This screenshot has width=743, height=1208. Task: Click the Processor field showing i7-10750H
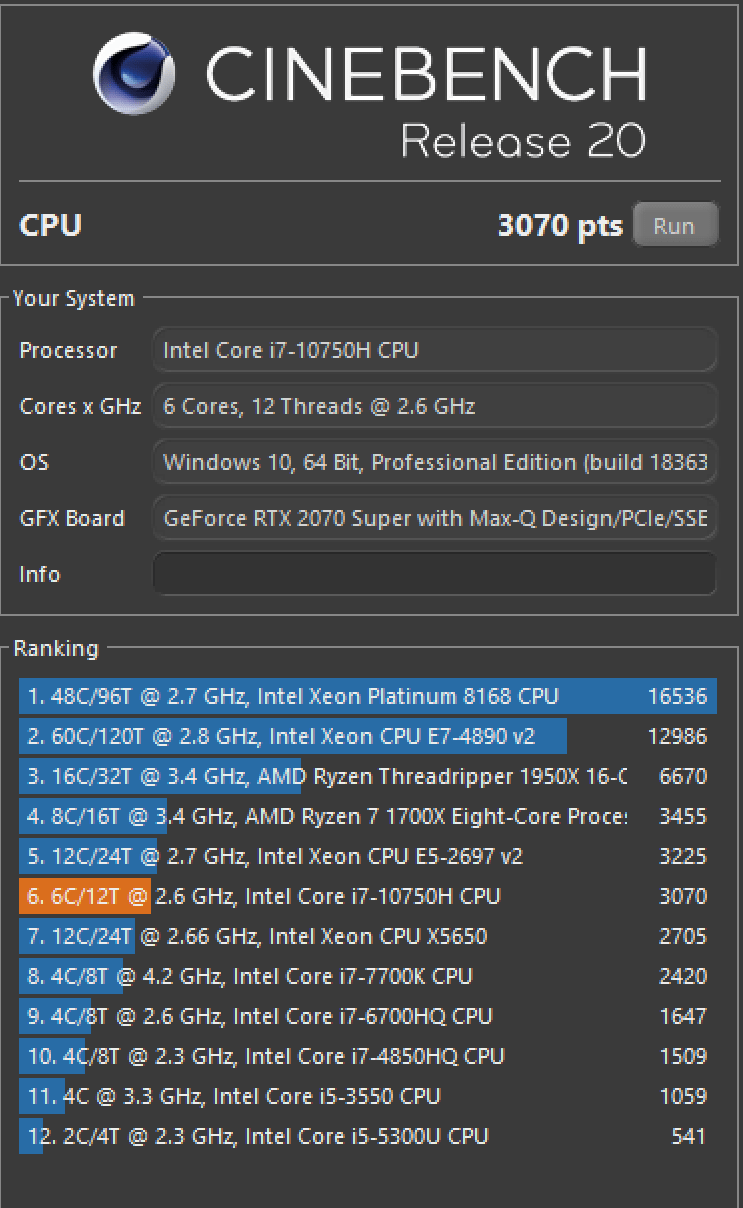click(435, 350)
